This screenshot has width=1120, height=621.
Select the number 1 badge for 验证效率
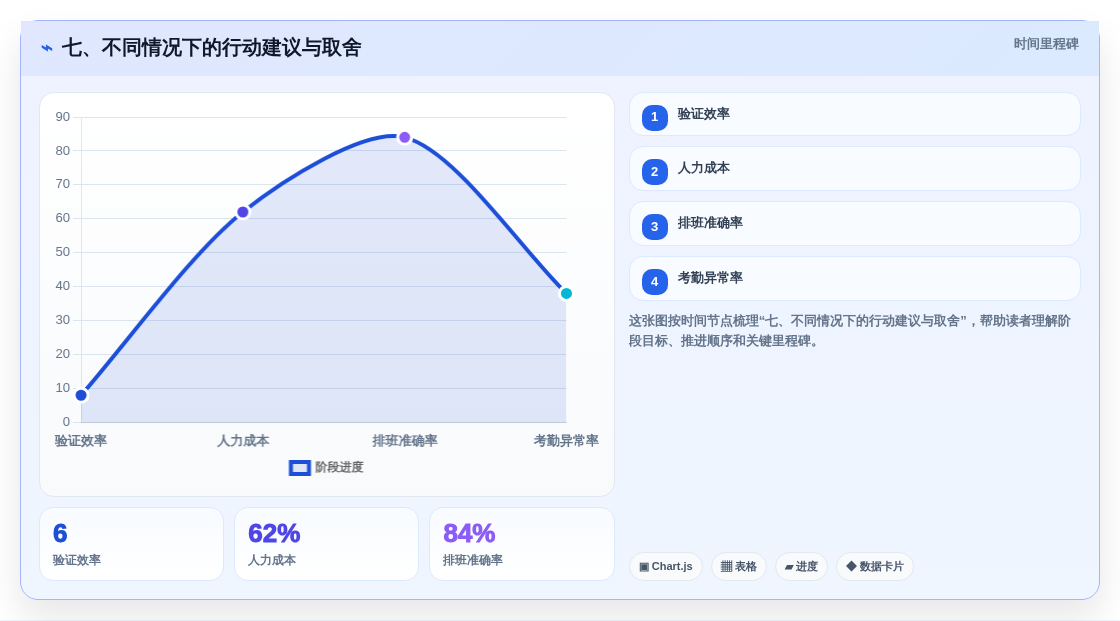pos(654,117)
